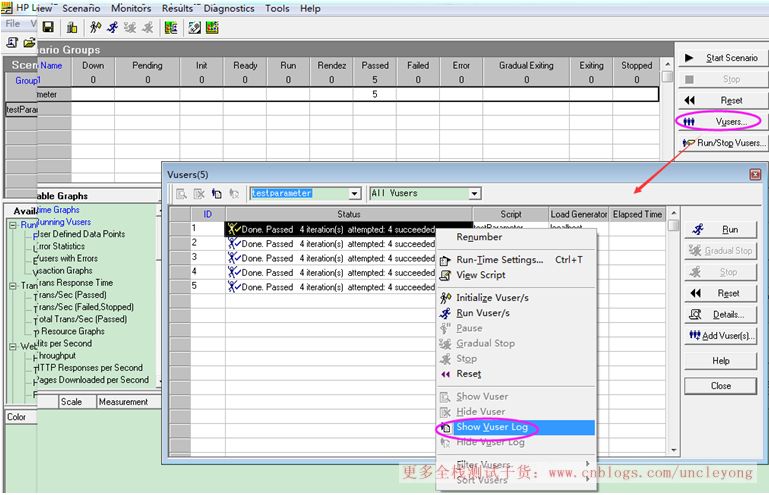Viewport: 769px width, 495px height.
Task: Select Trans/Sec (Passed) graph in tree
Action: (73, 295)
